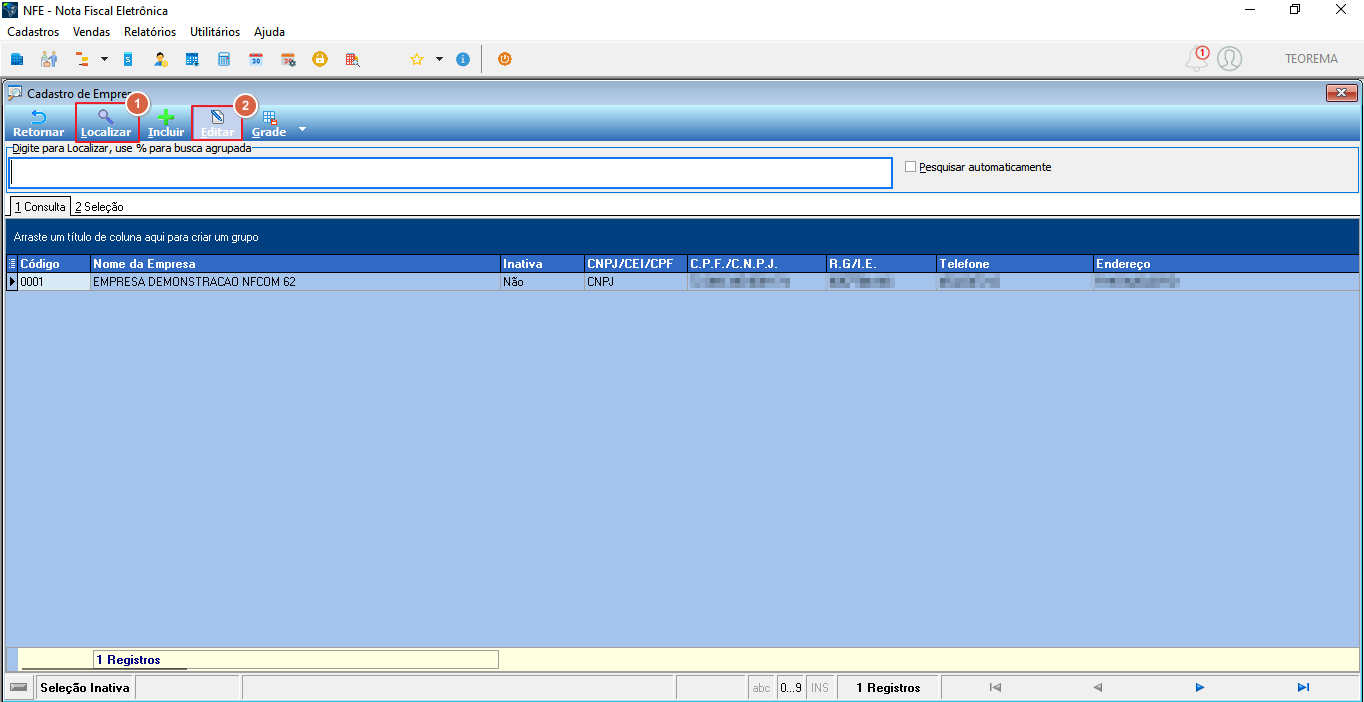The image size is (1364, 702).
Task: Select the cell with code 0001
Action: click(54, 282)
